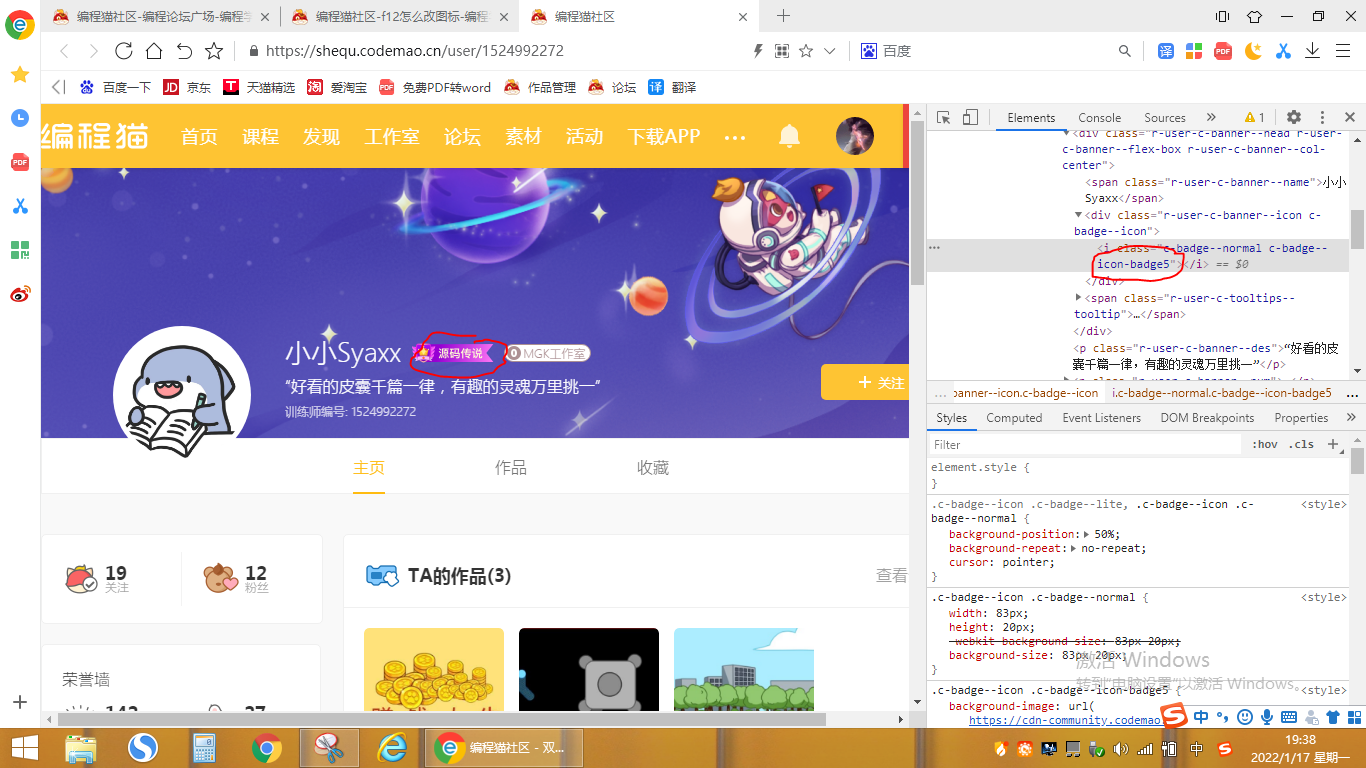This screenshot has height=768, width=1366.
Task: Click the blue scissors screenshot icon in toolbar
Action: tap(1283, 51)
